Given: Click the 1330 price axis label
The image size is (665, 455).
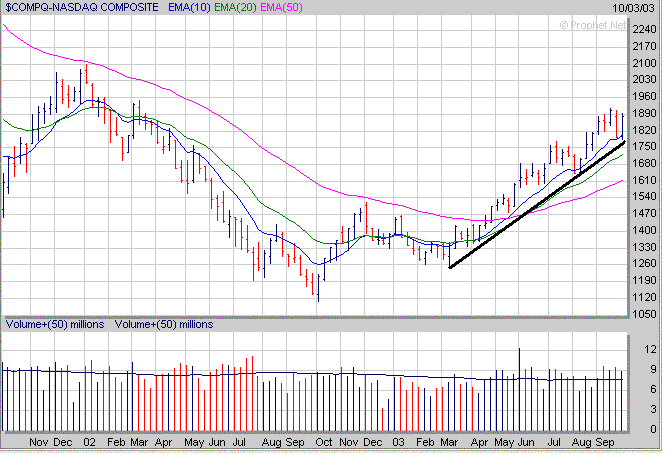Looking at the screenshot, I should pos(644,247).
